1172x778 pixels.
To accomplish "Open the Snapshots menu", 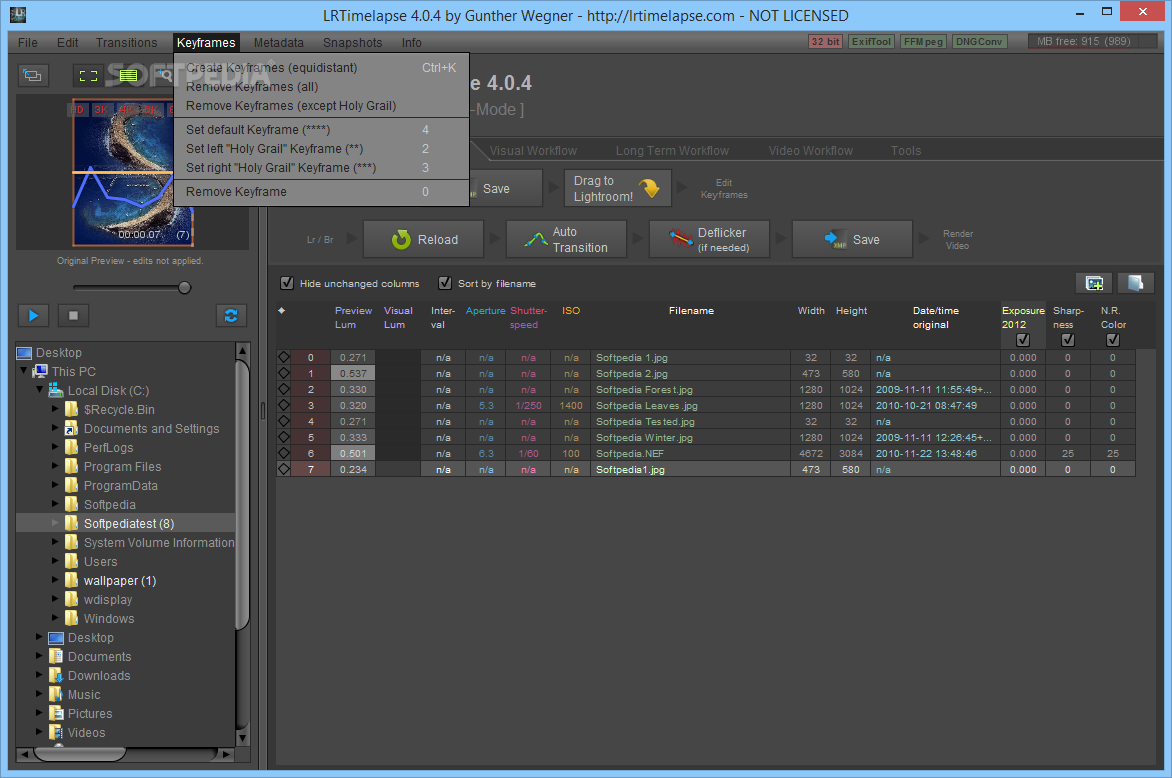I will click(353, 43).
